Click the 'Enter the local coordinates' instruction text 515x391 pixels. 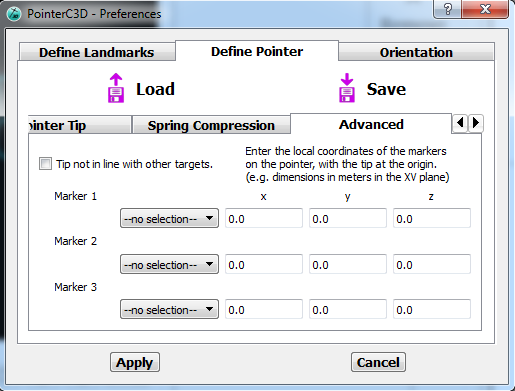pyautogui.click(x=347, y=164)
